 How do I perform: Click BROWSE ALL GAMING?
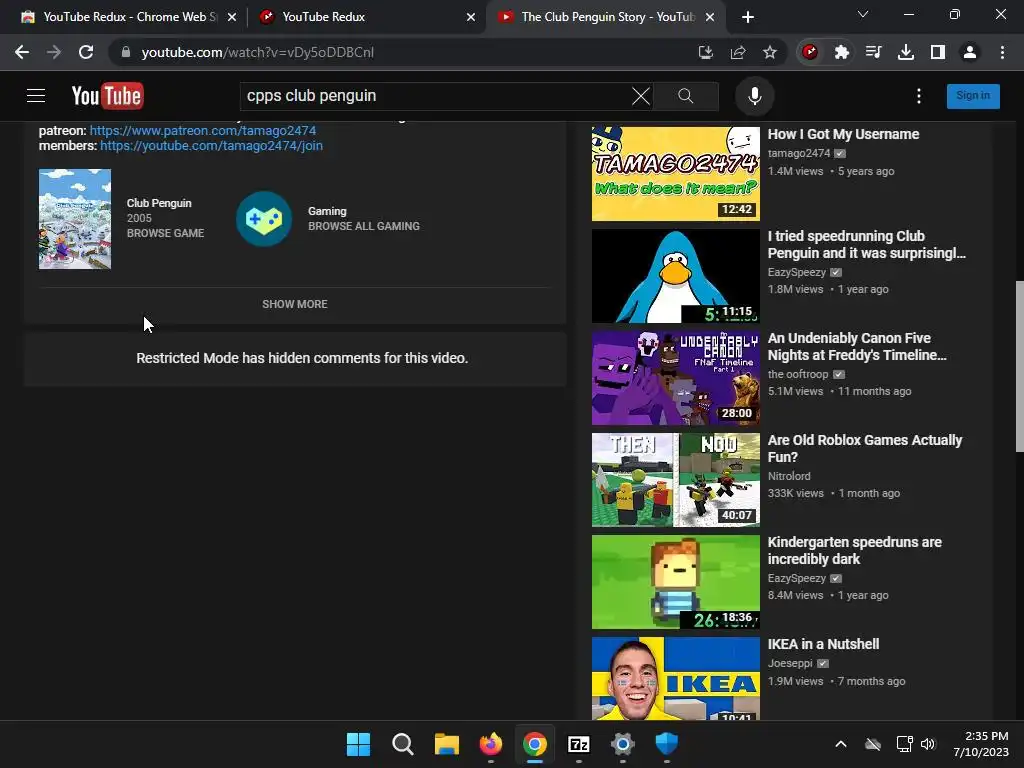coord(364,226)
